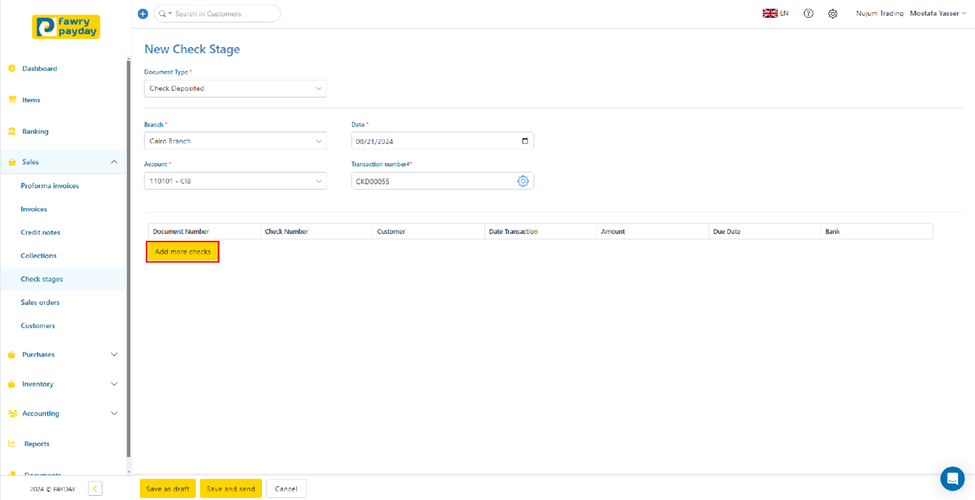Open the Account dropdown
975x500 pixels.
[x=235, y=181]
